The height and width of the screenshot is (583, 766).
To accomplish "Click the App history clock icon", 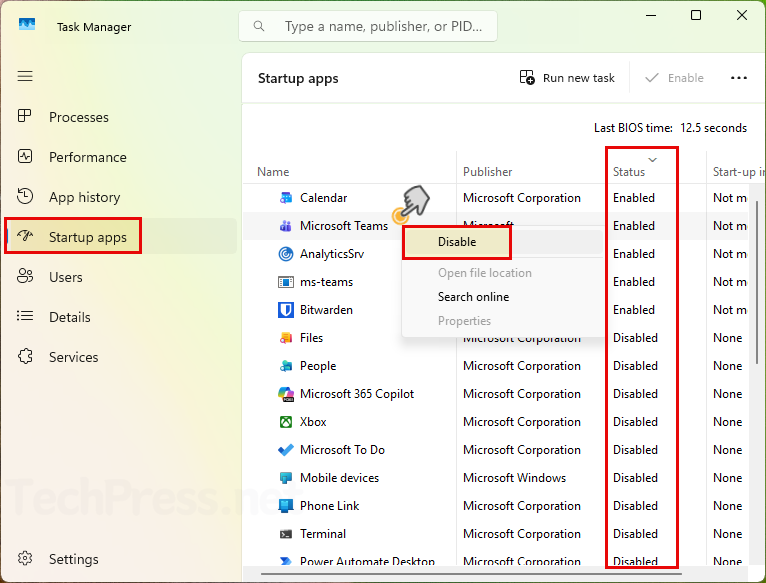I will (x=24, y=196).
